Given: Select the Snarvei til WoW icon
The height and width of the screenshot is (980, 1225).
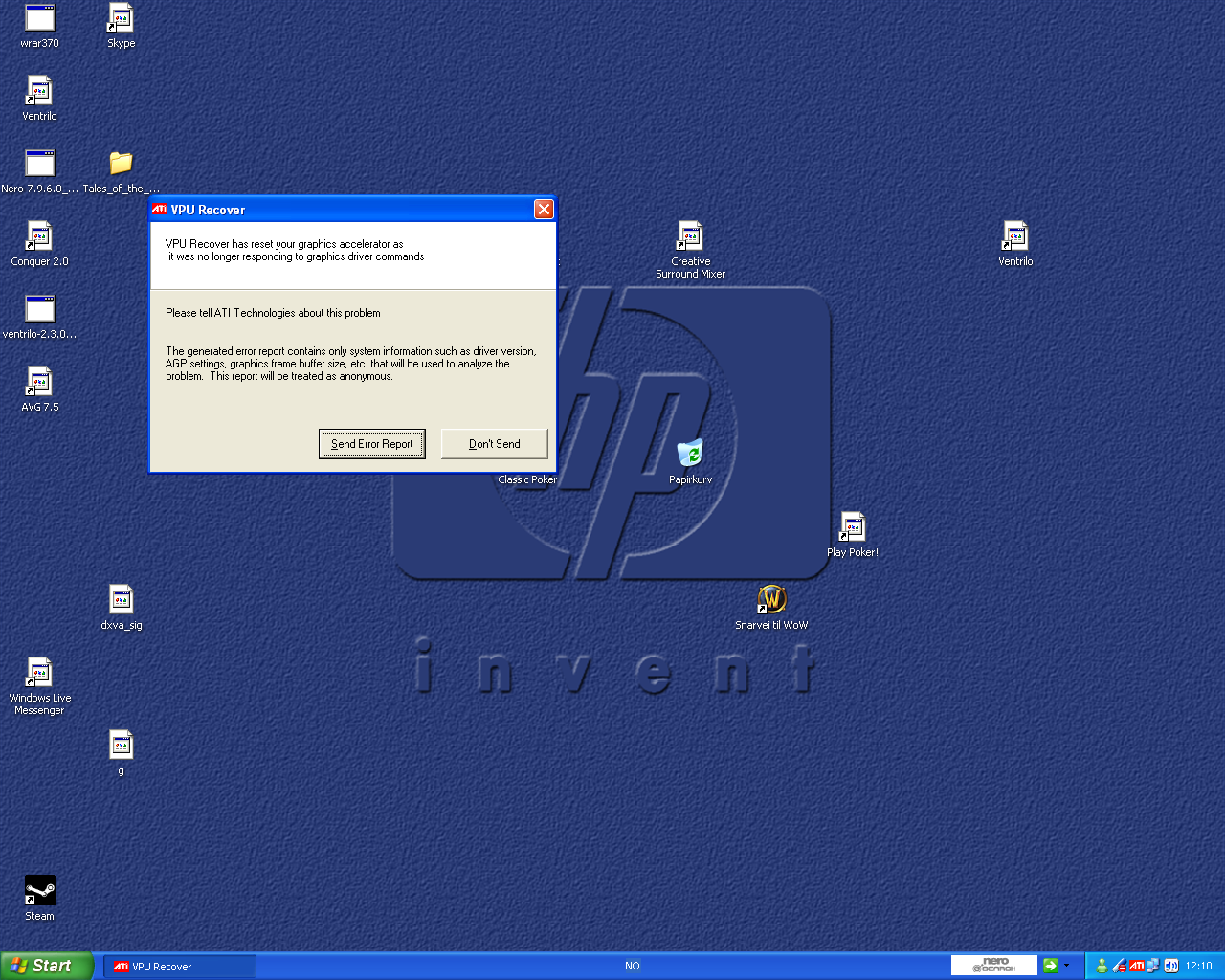Looking at the screenshot, I should click(771, 601).
